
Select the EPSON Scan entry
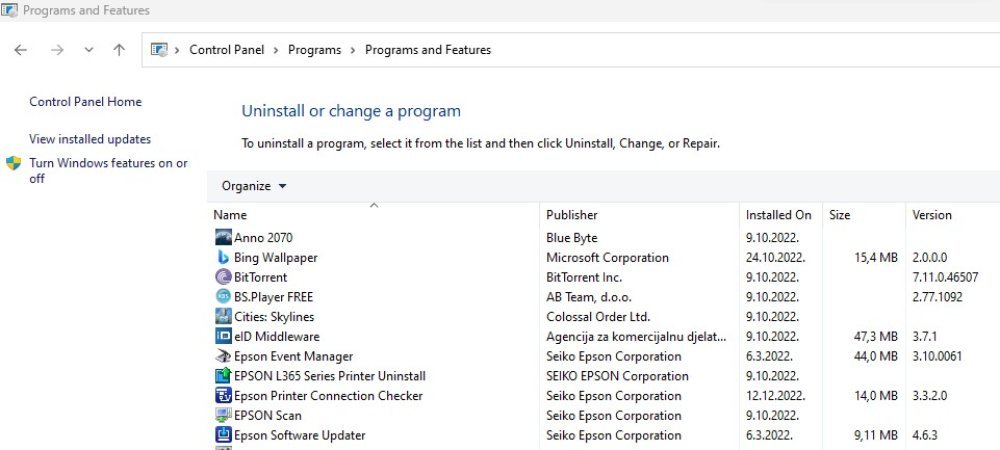(268, 416)
